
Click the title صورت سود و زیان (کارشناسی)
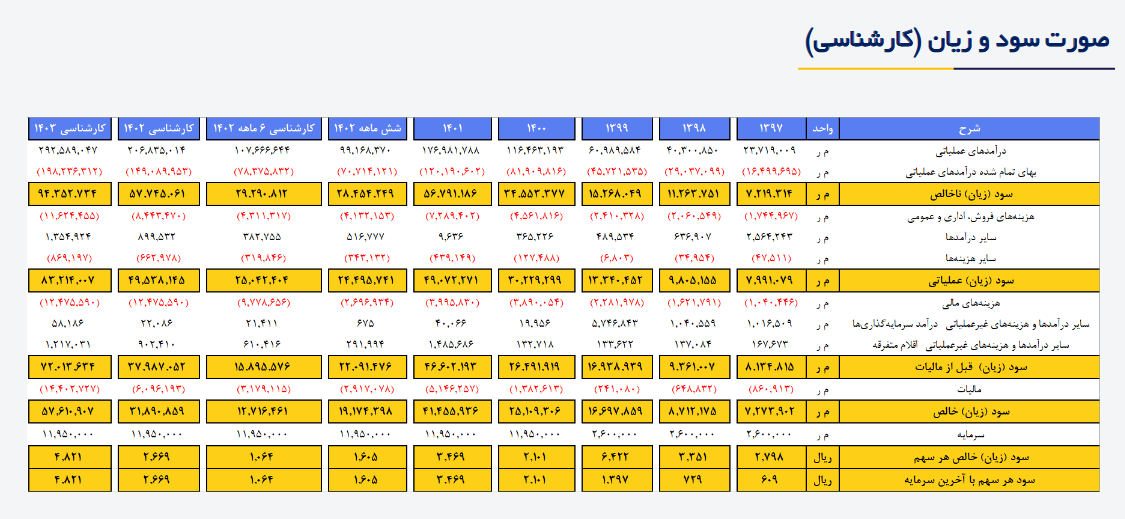coord(958,40)
